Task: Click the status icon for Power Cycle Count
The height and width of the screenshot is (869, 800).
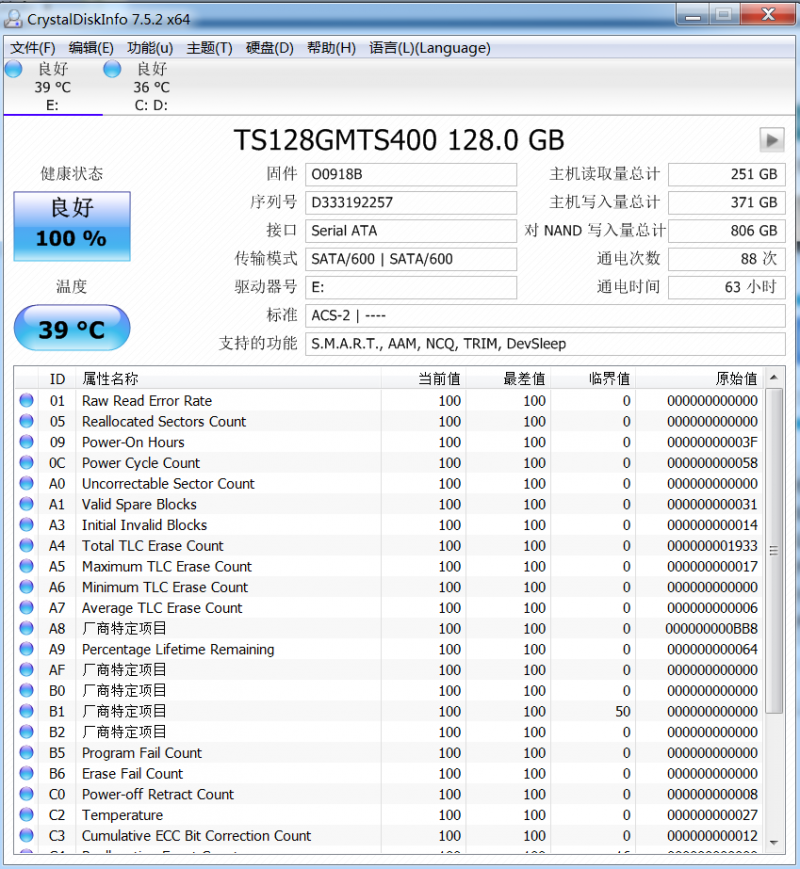Action: [x=26, y=462]
